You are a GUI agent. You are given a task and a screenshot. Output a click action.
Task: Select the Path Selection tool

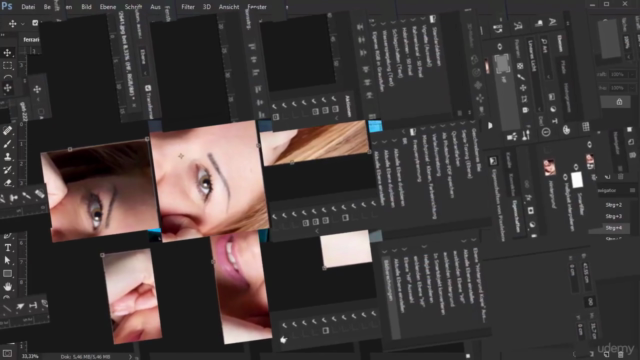[7, 260]
